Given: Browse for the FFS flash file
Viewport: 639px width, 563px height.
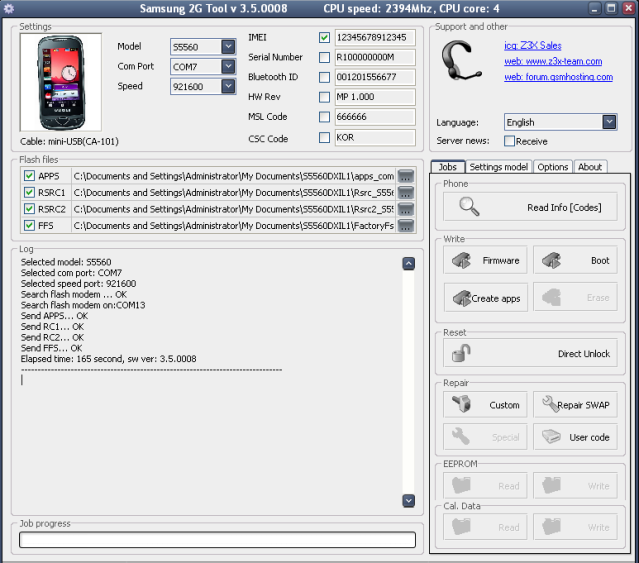Looking at the screenshot, I should click(406, 226).
